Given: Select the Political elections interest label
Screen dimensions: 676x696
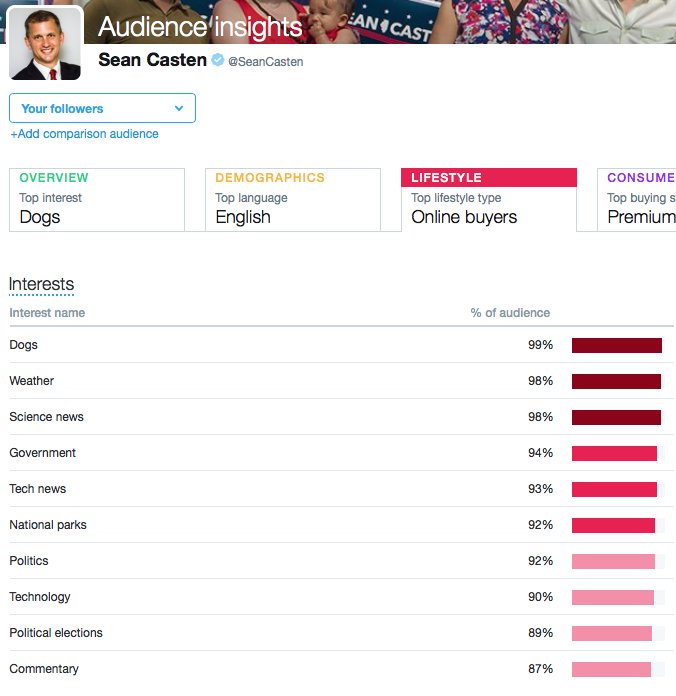Looking at the screenshot, I should click(x=56, y=633).
